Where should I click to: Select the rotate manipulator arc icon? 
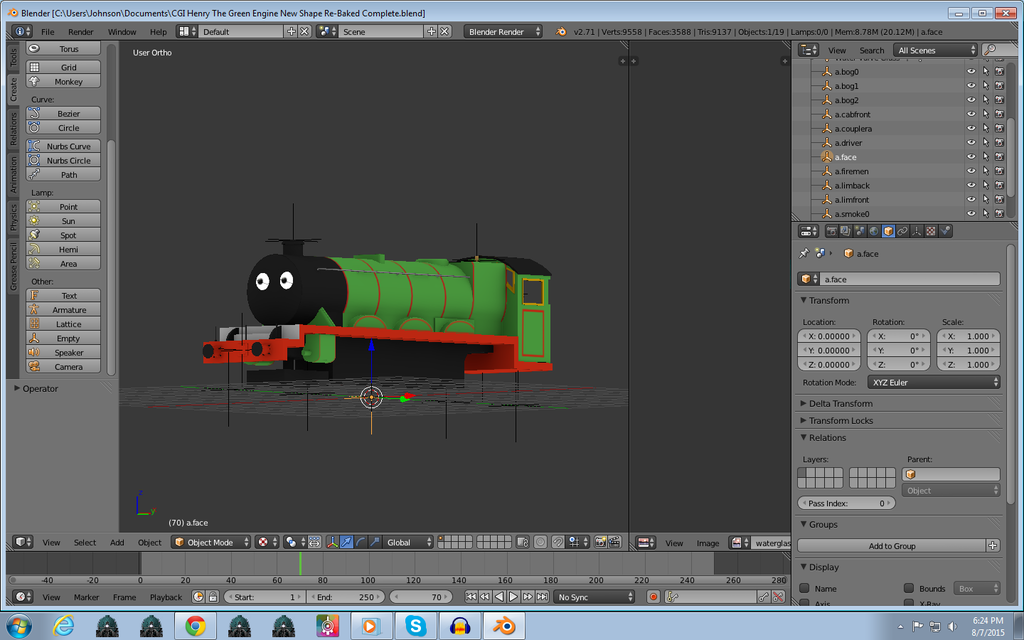[x=360, y=542]
